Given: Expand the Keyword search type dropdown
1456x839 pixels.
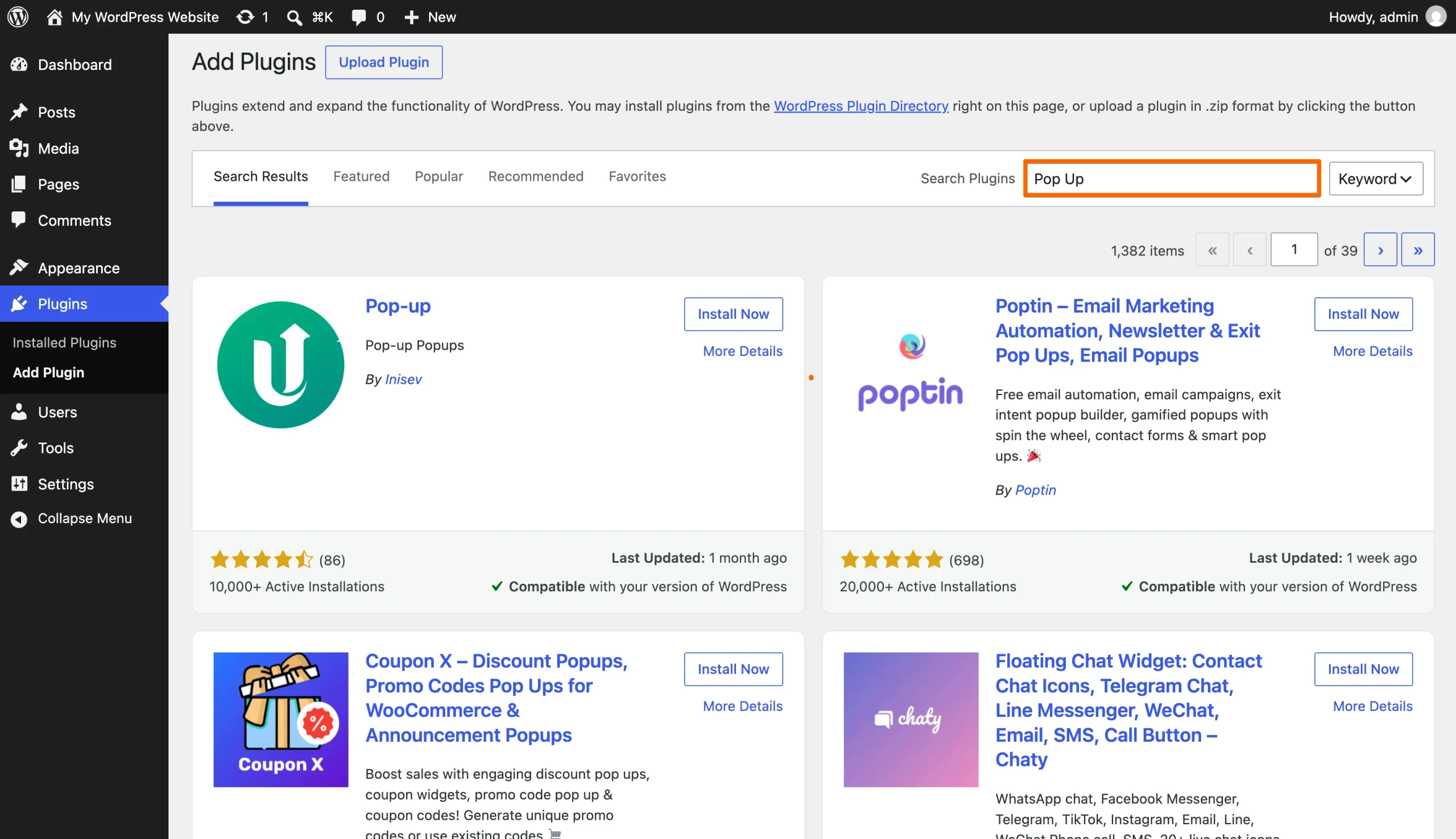Looking at the screenshot, I should (1375, 178).
